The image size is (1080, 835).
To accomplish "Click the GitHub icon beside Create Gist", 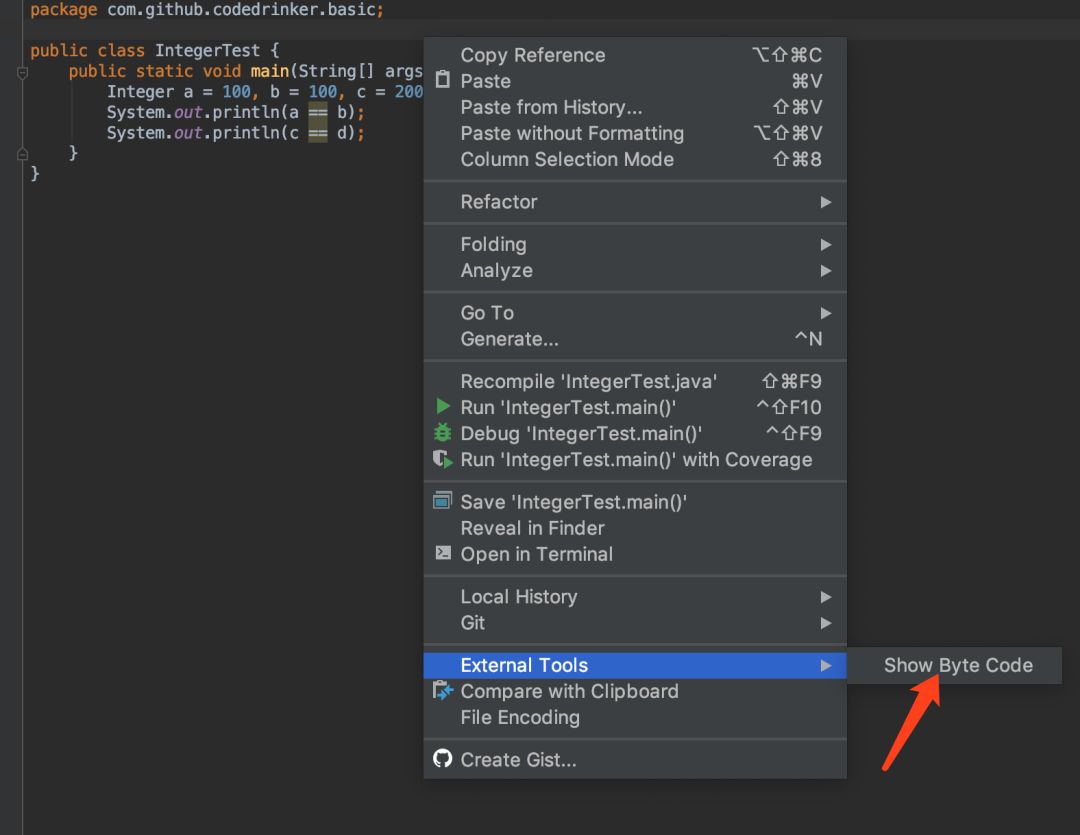I will coord(443,759).
